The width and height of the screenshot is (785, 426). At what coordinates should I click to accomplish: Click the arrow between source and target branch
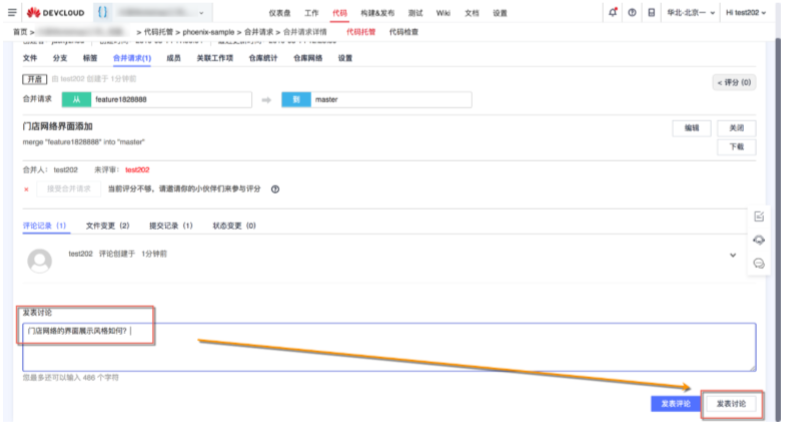pyautogui.click(x=266, y=100)
